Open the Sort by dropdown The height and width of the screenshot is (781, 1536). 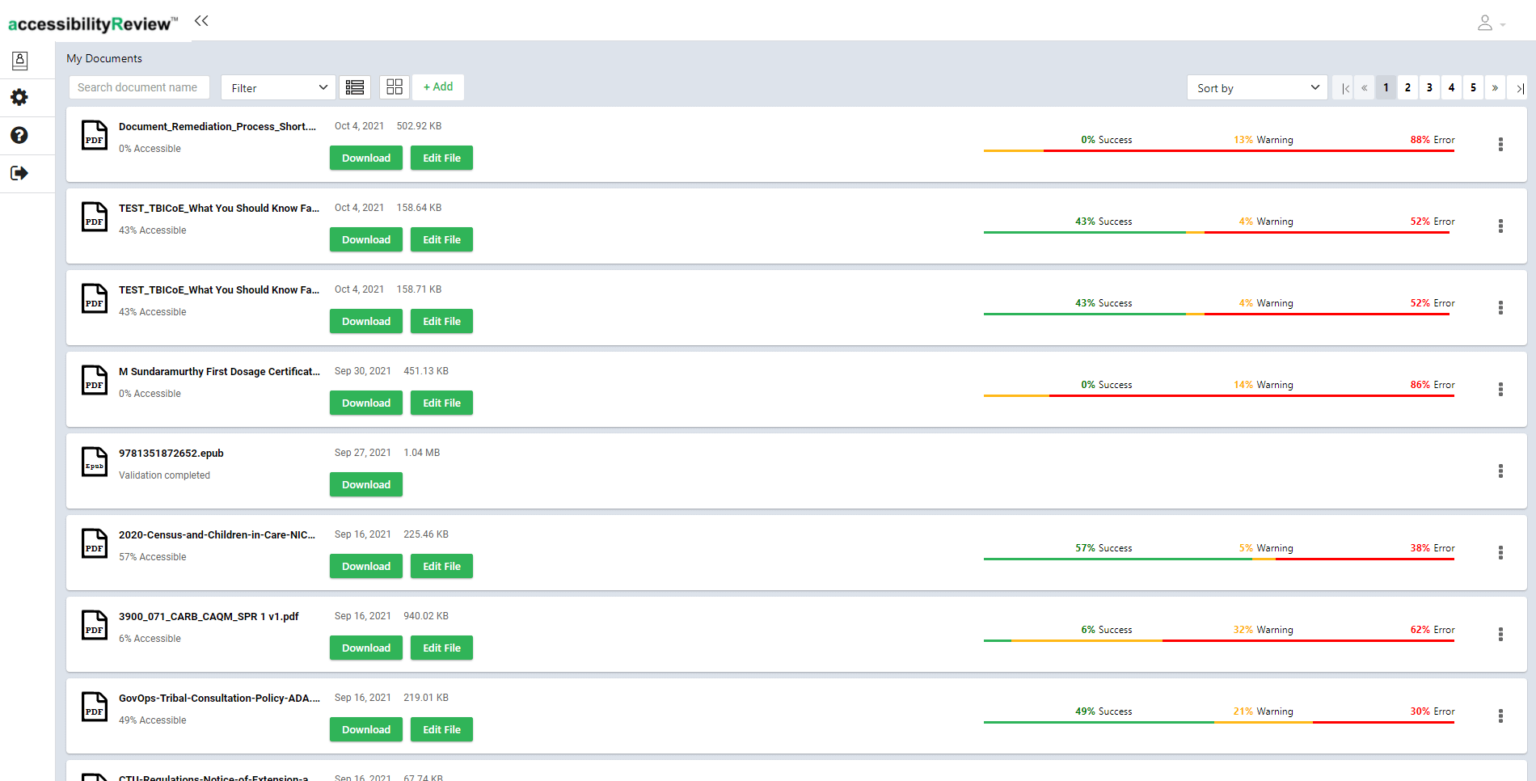pos(1257,88)
